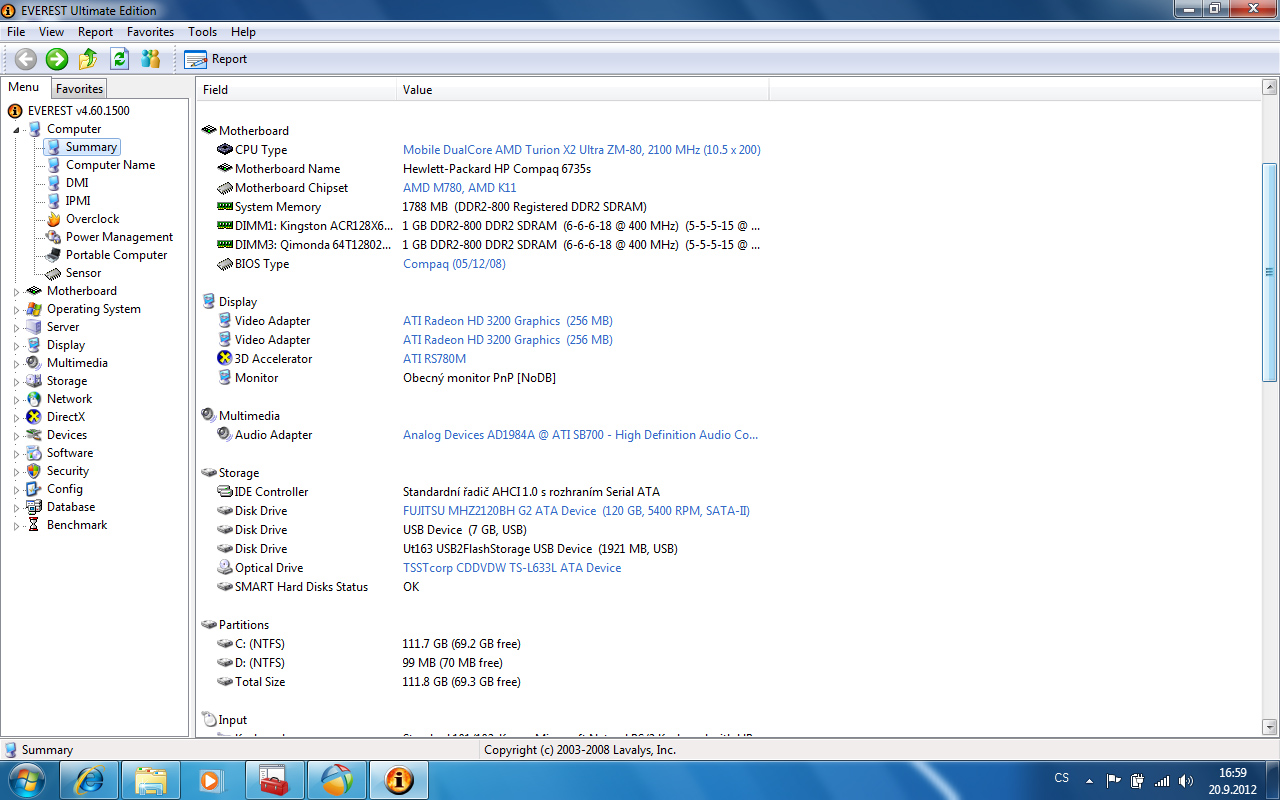Screen dimensions: 1280x800
Task: Click the Back arrow toolbar icon
Action: click(25, 59)
